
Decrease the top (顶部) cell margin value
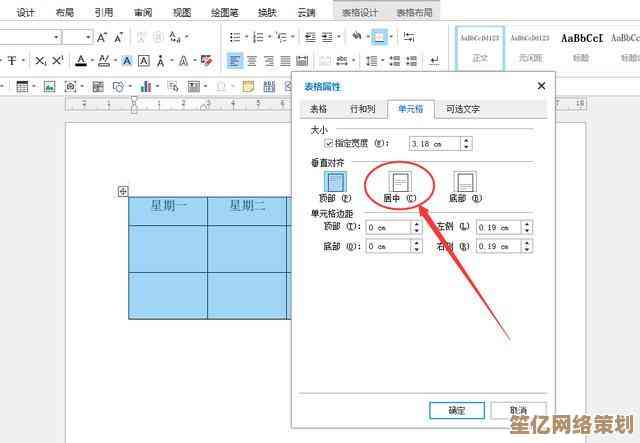pyautogui.click(x=416, y=230)
